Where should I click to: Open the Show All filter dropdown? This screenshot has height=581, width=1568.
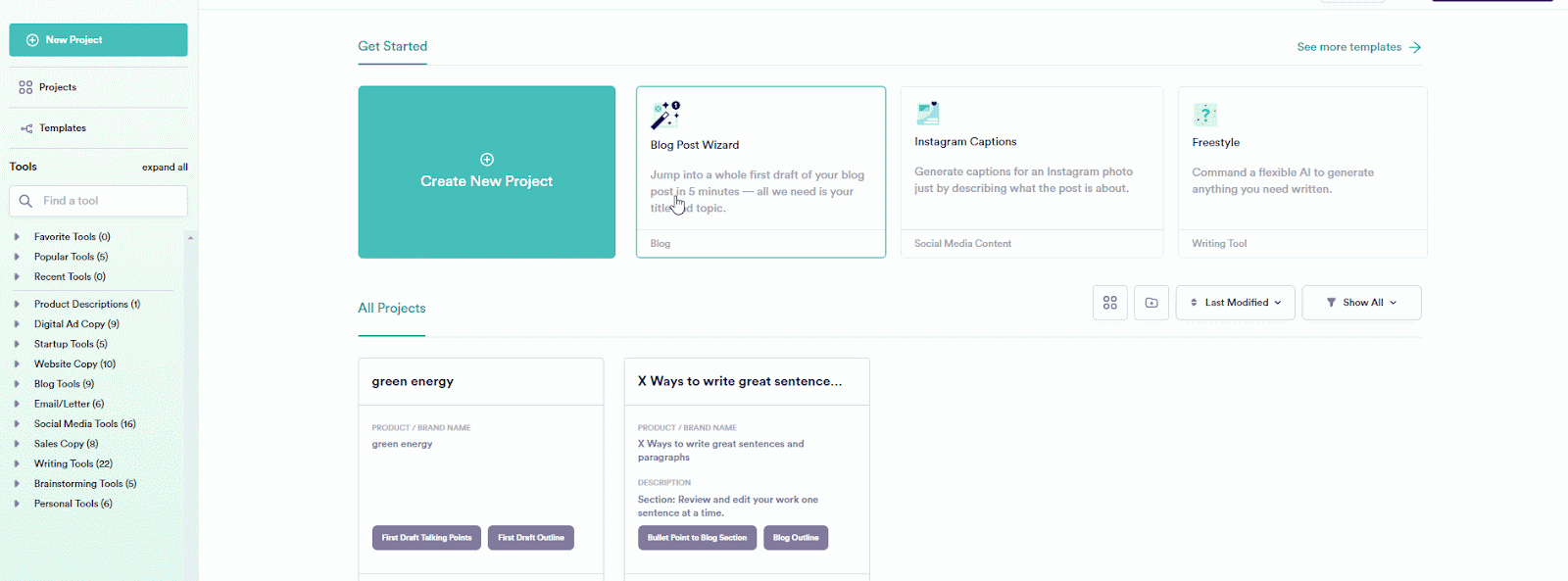tap(1361, 303)
